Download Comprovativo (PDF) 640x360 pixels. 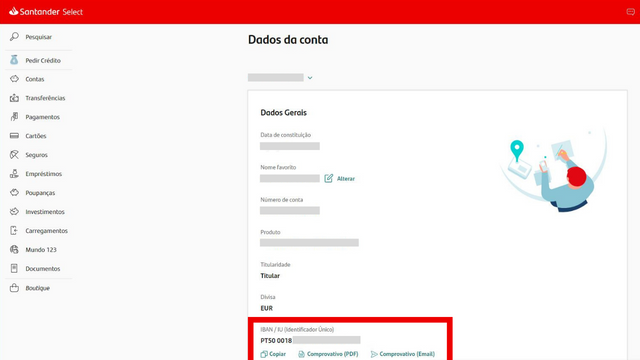point(332,354)
